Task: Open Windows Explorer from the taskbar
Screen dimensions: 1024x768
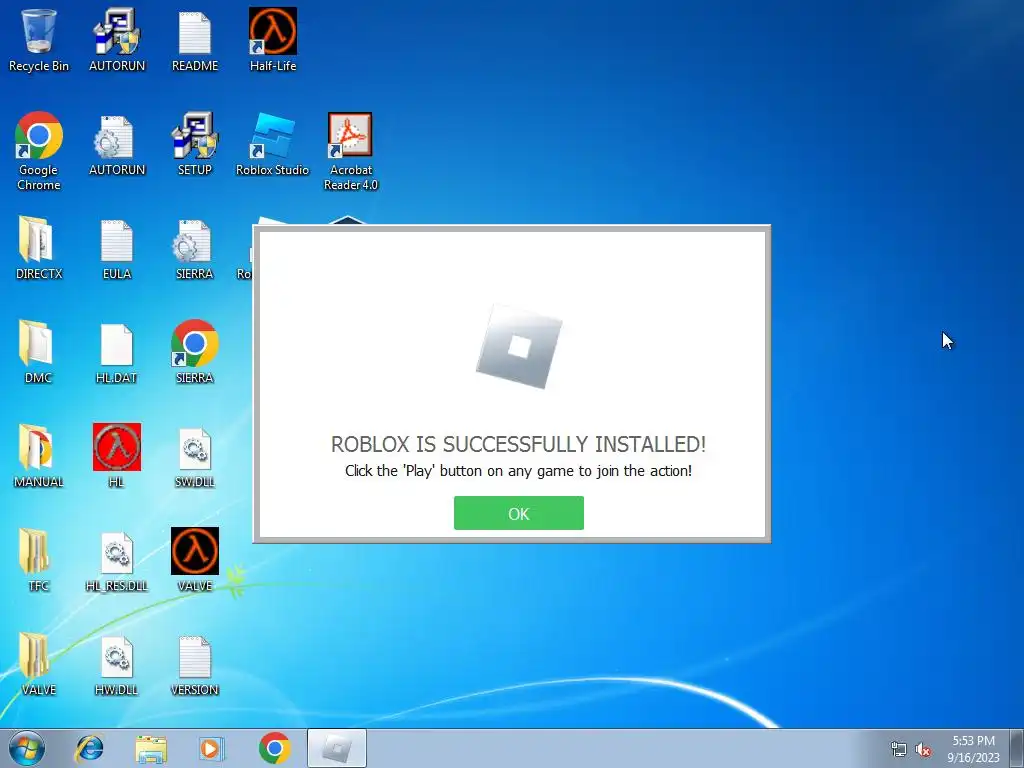Action: [x=151, y=748]
